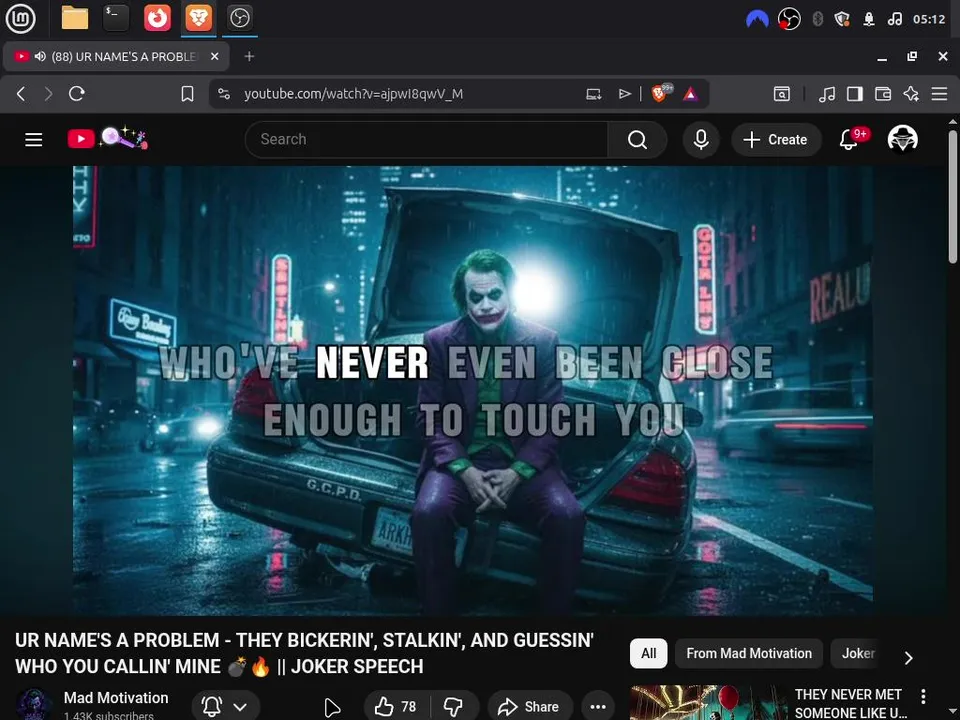Go back to the previous page
Image resolution: width=960 pixels, height=720 pixels.
point(21,94)
